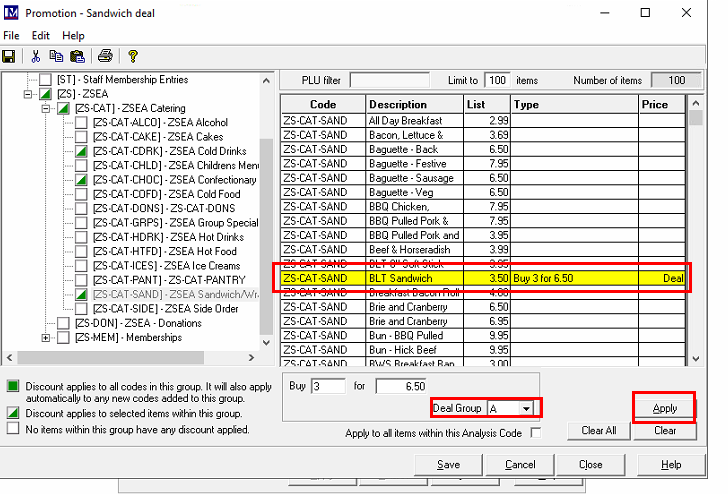Click the Help question mark toolbar icon
Screen dimensions: 728x494
[x=133, y=57]
